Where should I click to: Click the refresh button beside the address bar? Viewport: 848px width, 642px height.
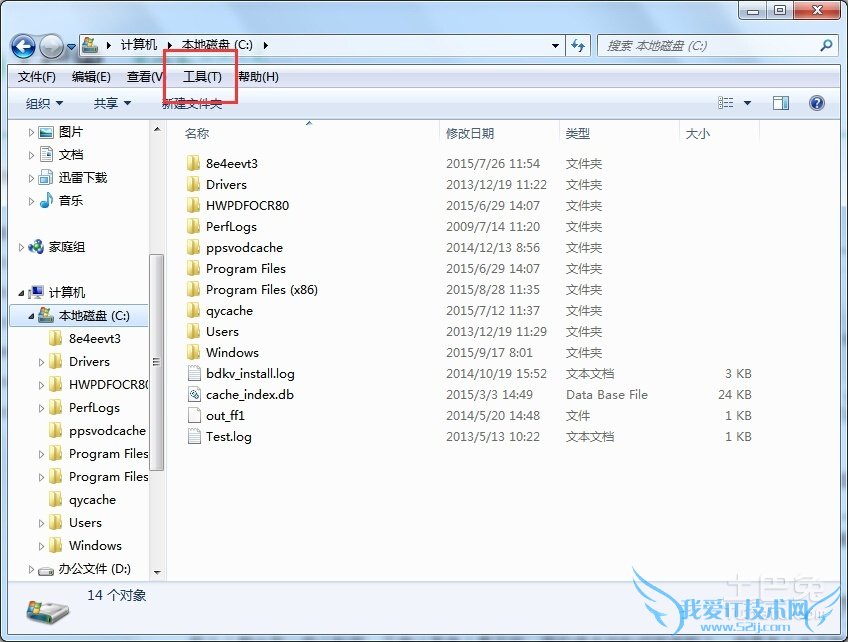(578, 46)
